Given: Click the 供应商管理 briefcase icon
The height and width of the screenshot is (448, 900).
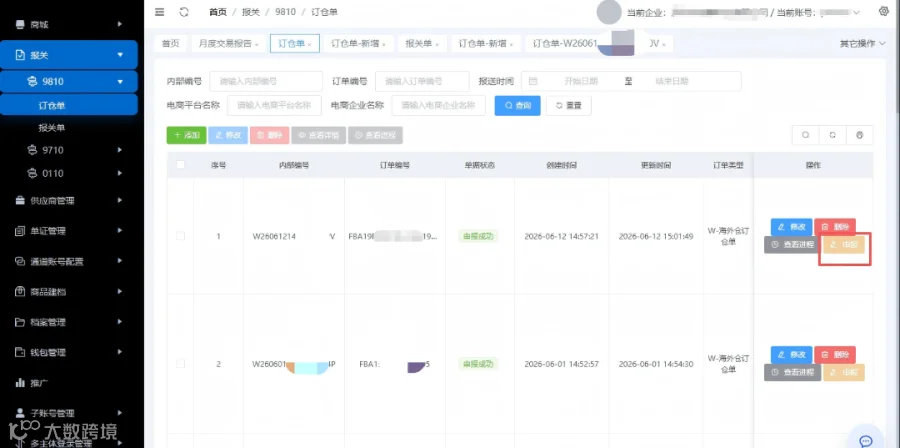Looking at the screenshot, I should [21, 200].
